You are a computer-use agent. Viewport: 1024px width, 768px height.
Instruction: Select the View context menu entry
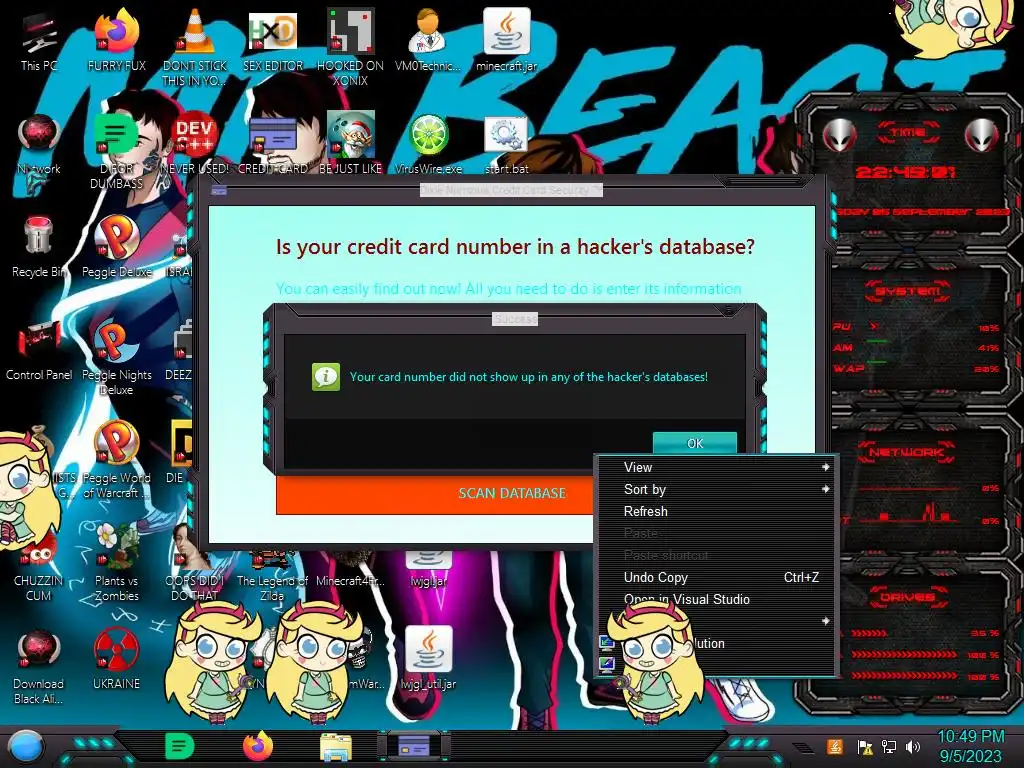[x=716, y=467]
